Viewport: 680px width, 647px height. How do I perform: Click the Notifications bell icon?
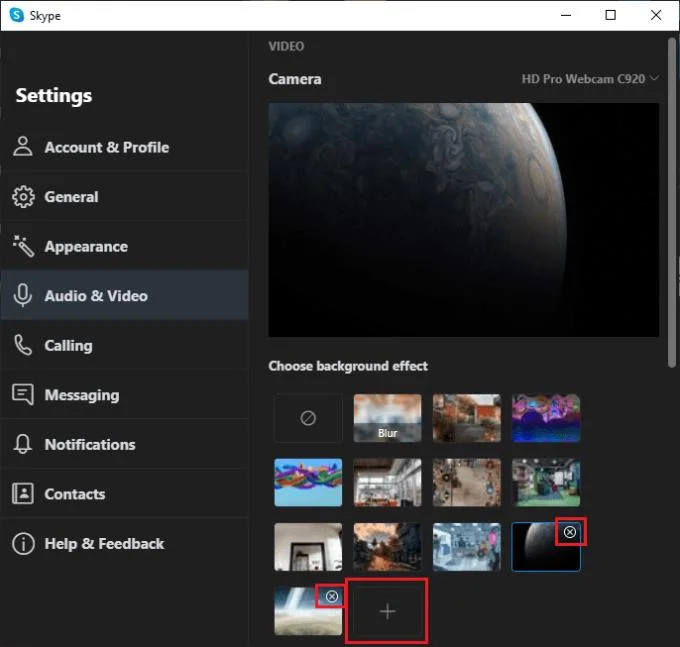pyautogui.click(x=23, y=444)
